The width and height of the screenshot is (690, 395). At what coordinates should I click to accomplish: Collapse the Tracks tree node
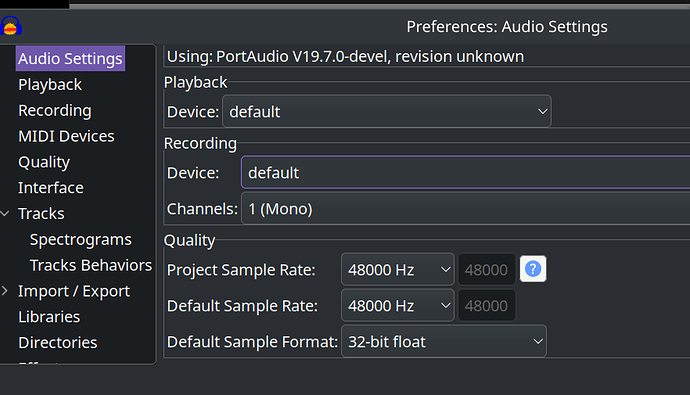(x=5, y=214)
